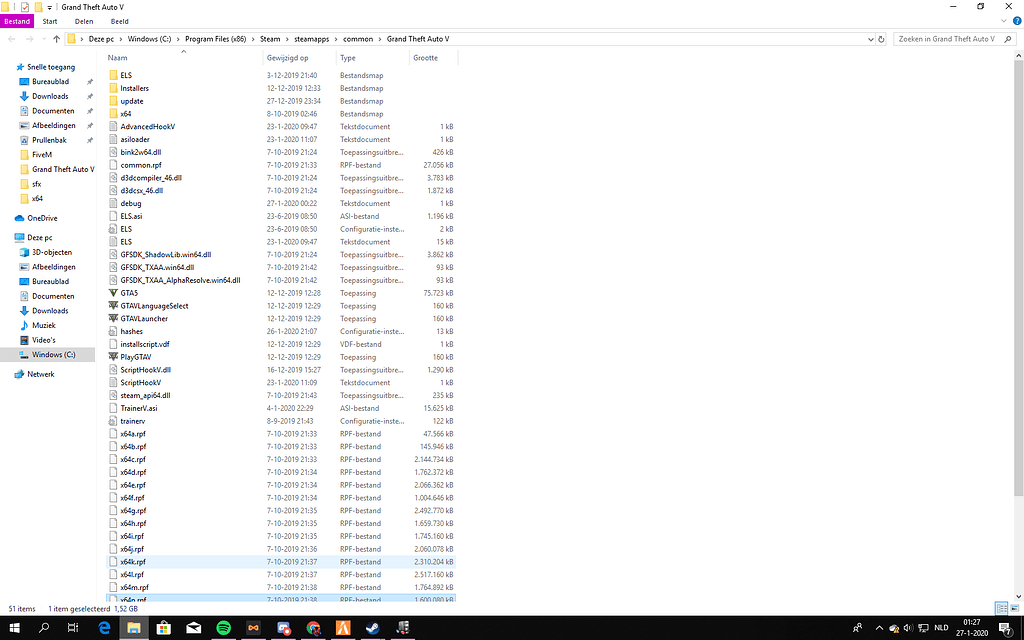Select the bink2w64.dll file icon
Viewport: 1024px width, 640px height.
pos(114,152)
